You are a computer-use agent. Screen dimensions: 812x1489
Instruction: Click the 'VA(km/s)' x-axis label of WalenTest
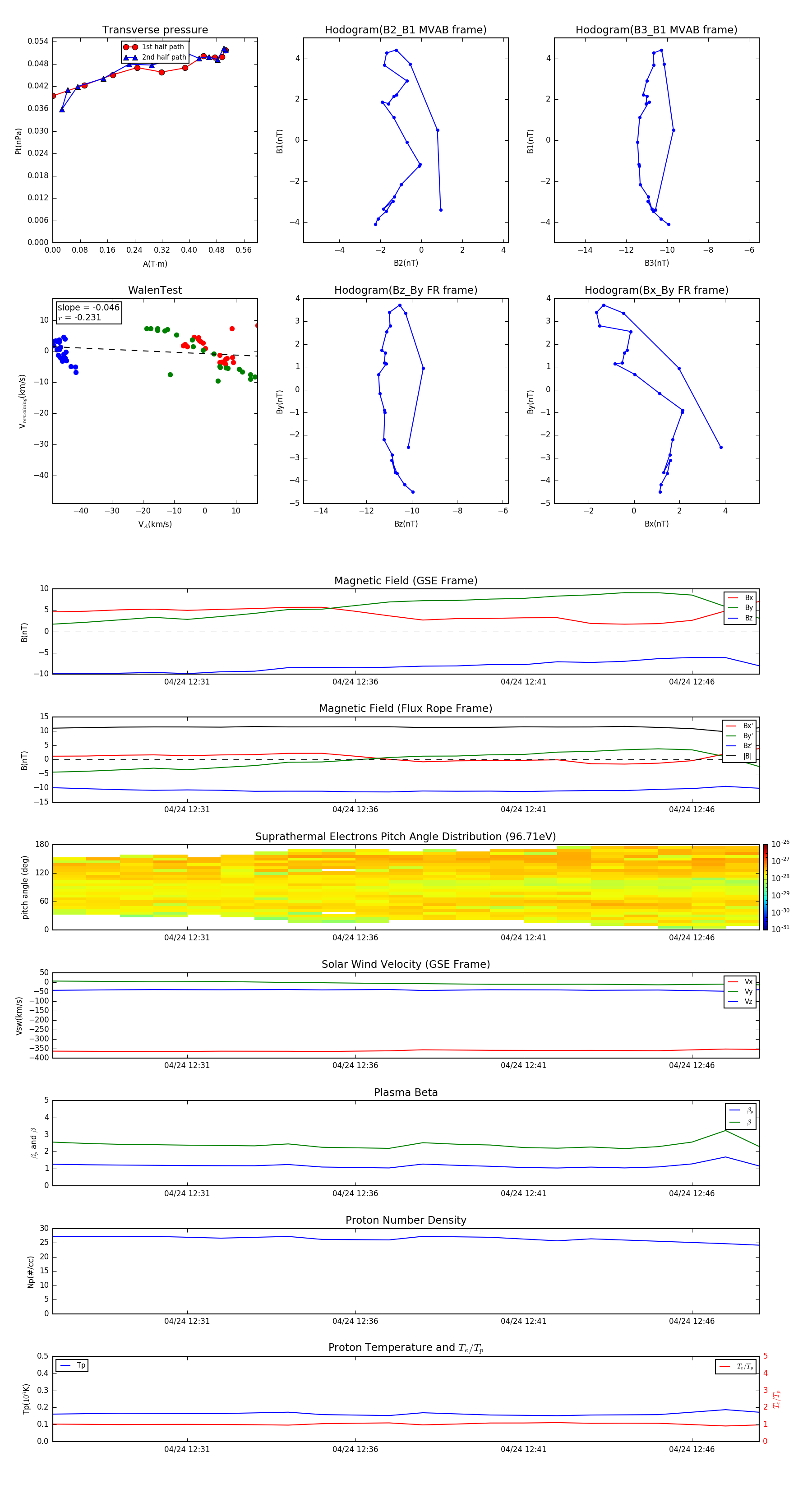[x=155, y=525]
